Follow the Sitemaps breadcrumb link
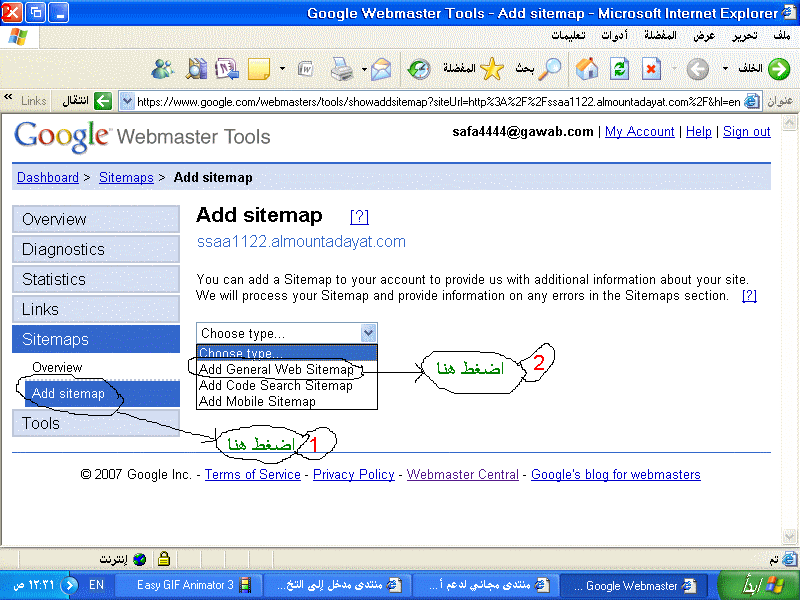Image resolution: width=800 pixels, height=600 pixels. (126, 178)
